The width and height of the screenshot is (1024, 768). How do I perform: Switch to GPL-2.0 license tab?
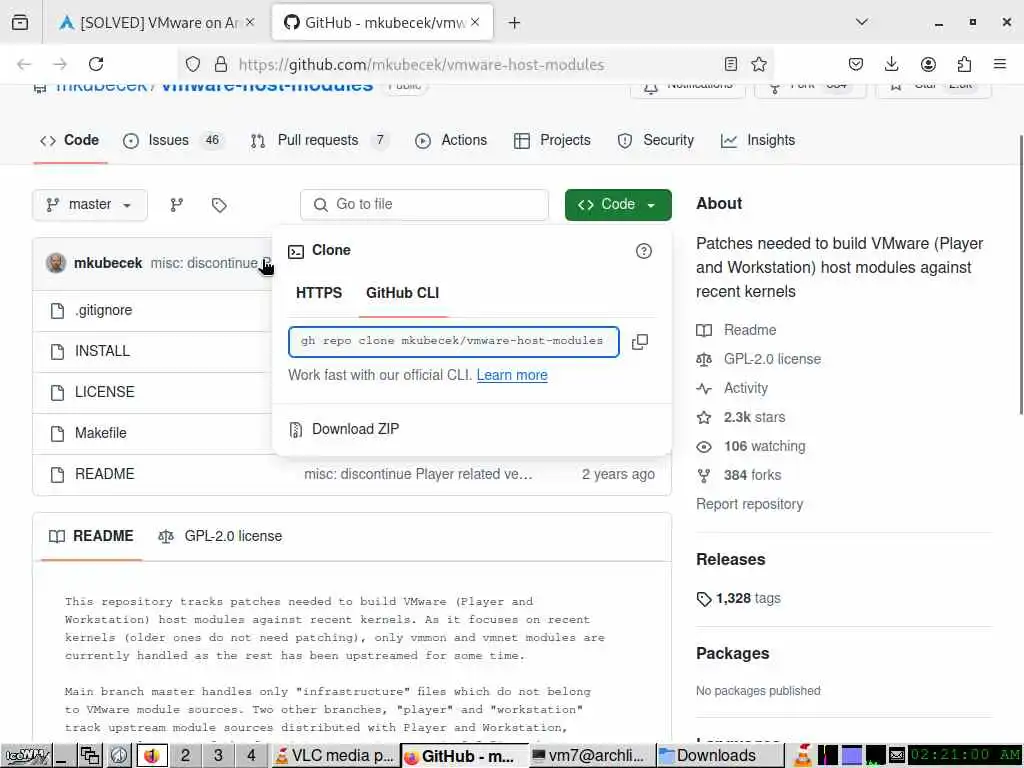(220, 536)
